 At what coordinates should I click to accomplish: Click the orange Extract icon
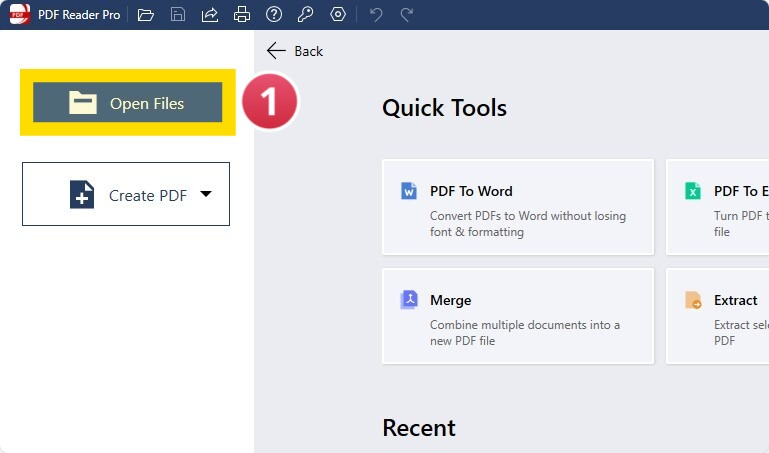pyautogui.click(x=693, y=300)
